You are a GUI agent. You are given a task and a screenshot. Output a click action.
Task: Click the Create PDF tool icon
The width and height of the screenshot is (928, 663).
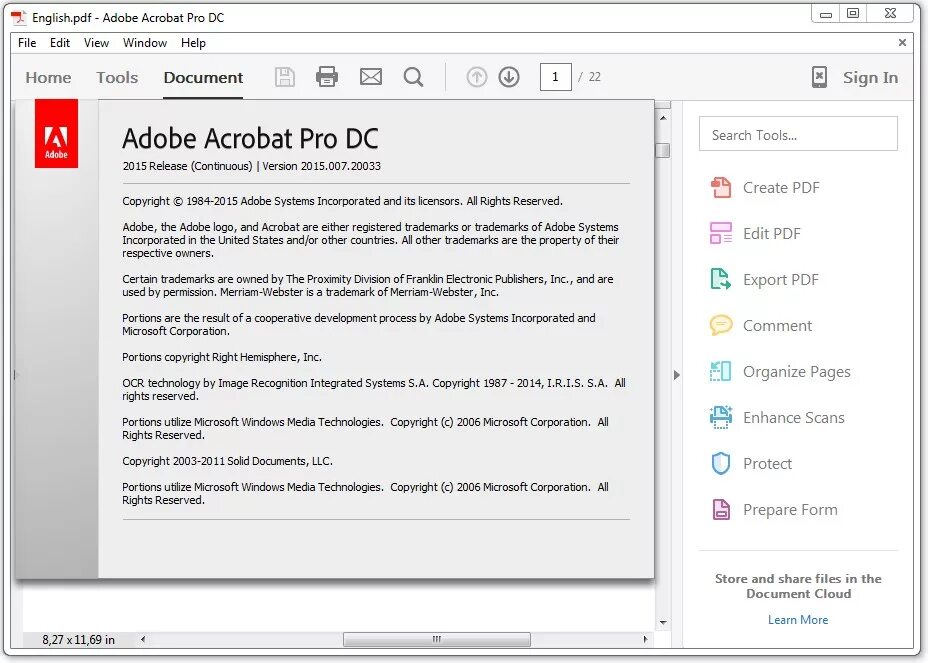point(721,188)
